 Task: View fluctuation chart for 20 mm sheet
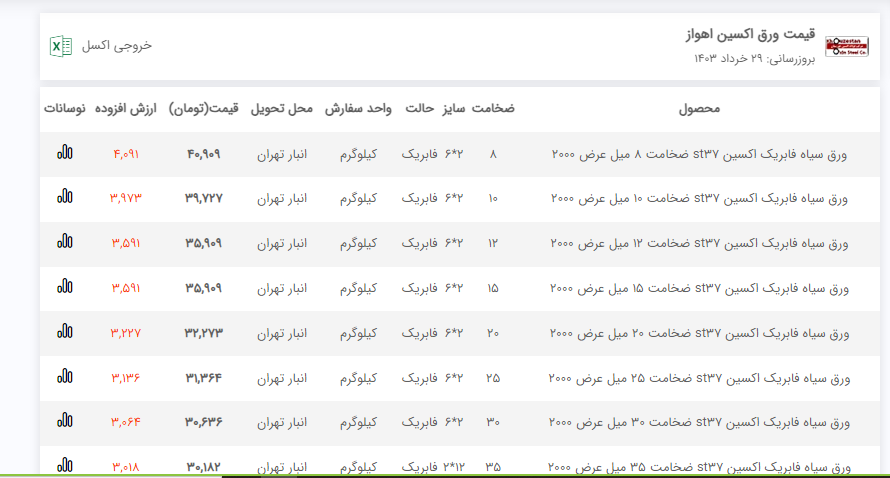coord(65,333)
